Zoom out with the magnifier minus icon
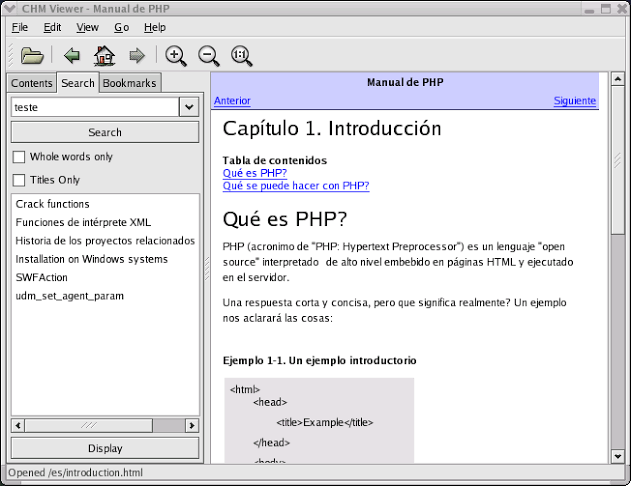The height and width of the screenshot is (486, 631). click(x=208, y=55)
